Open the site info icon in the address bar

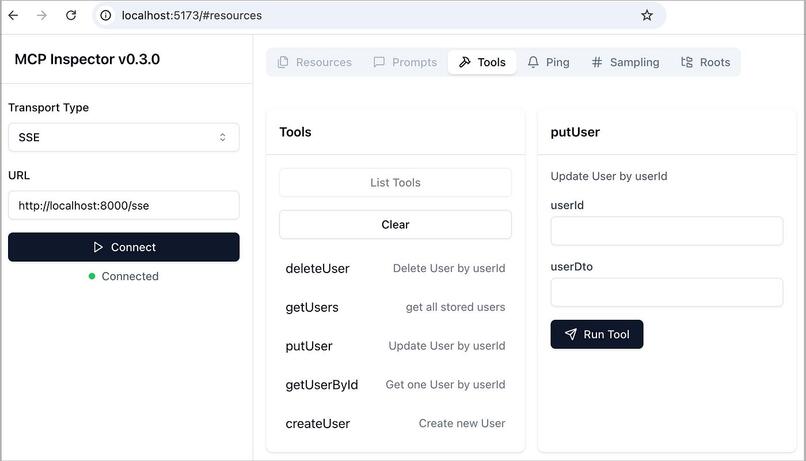tap(105, 15)
